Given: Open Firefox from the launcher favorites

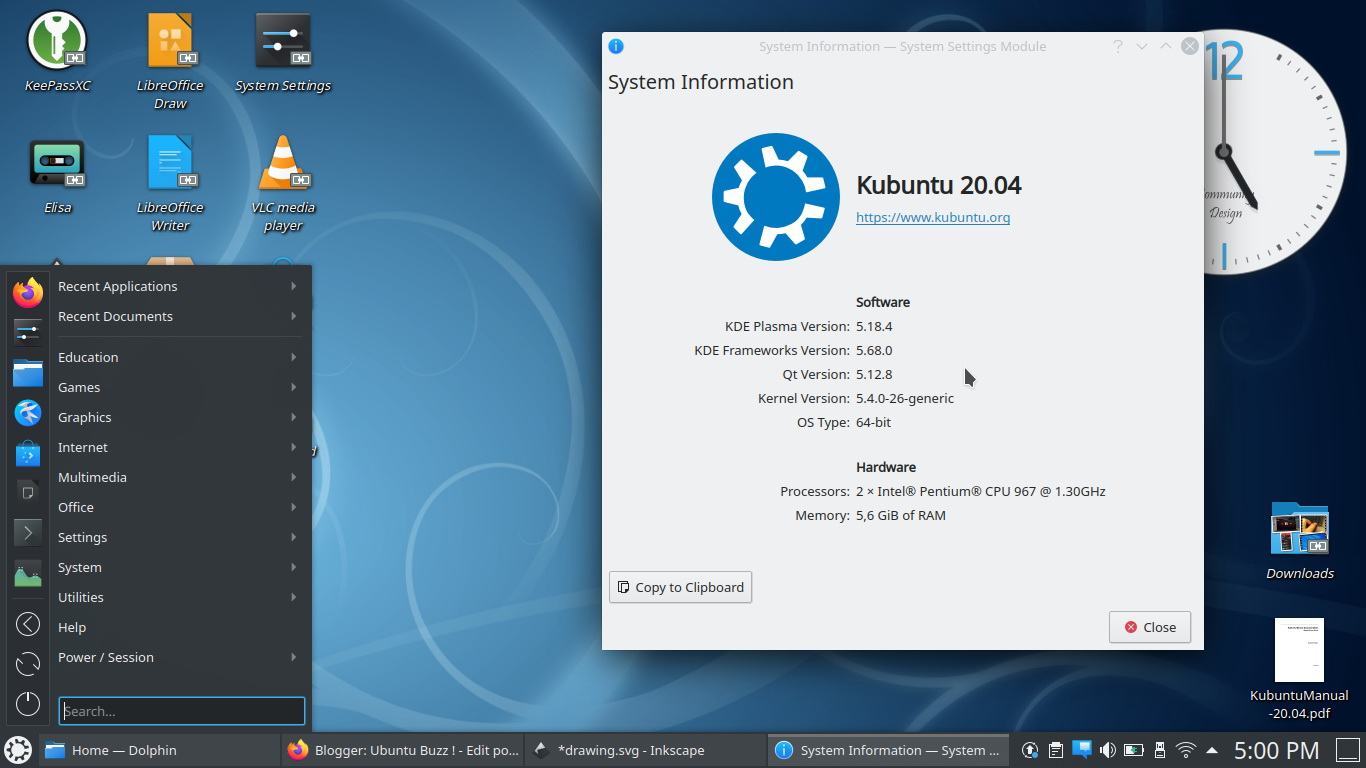Looking at the screenshot, I should pos(28,293).
